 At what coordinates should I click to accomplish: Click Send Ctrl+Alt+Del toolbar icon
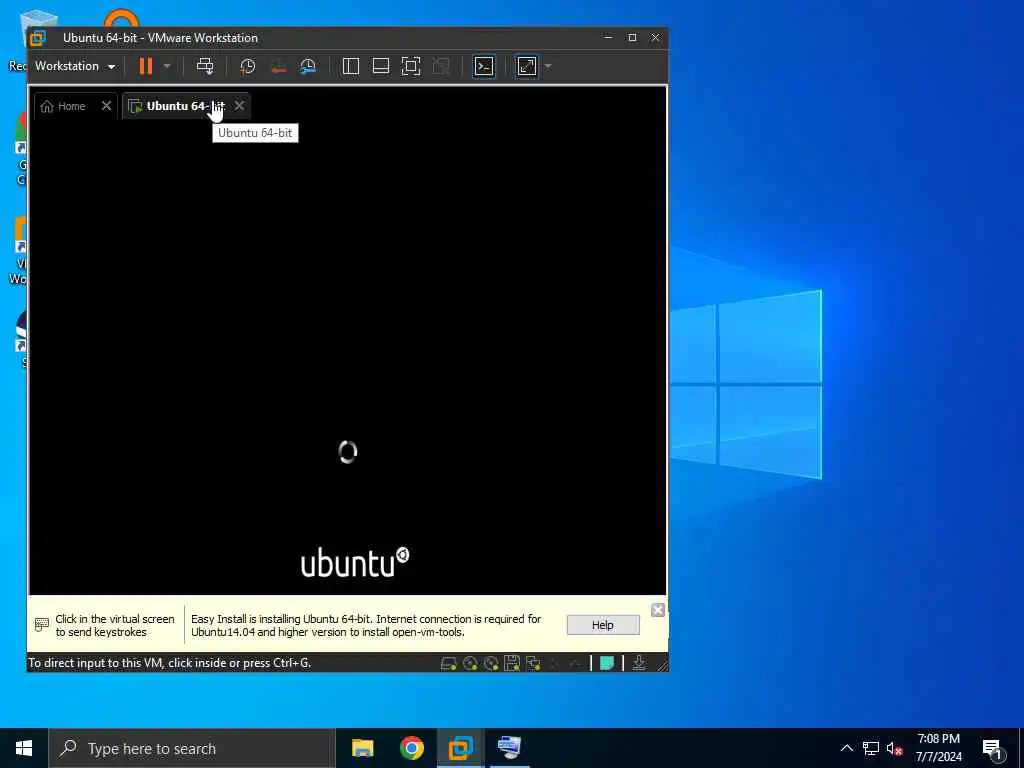[x=205, y=66]
